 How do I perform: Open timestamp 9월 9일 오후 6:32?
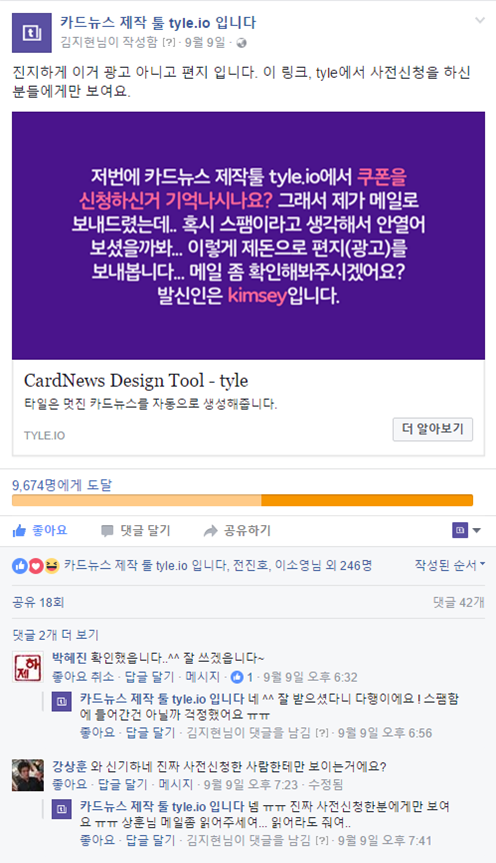click(310, 676)
